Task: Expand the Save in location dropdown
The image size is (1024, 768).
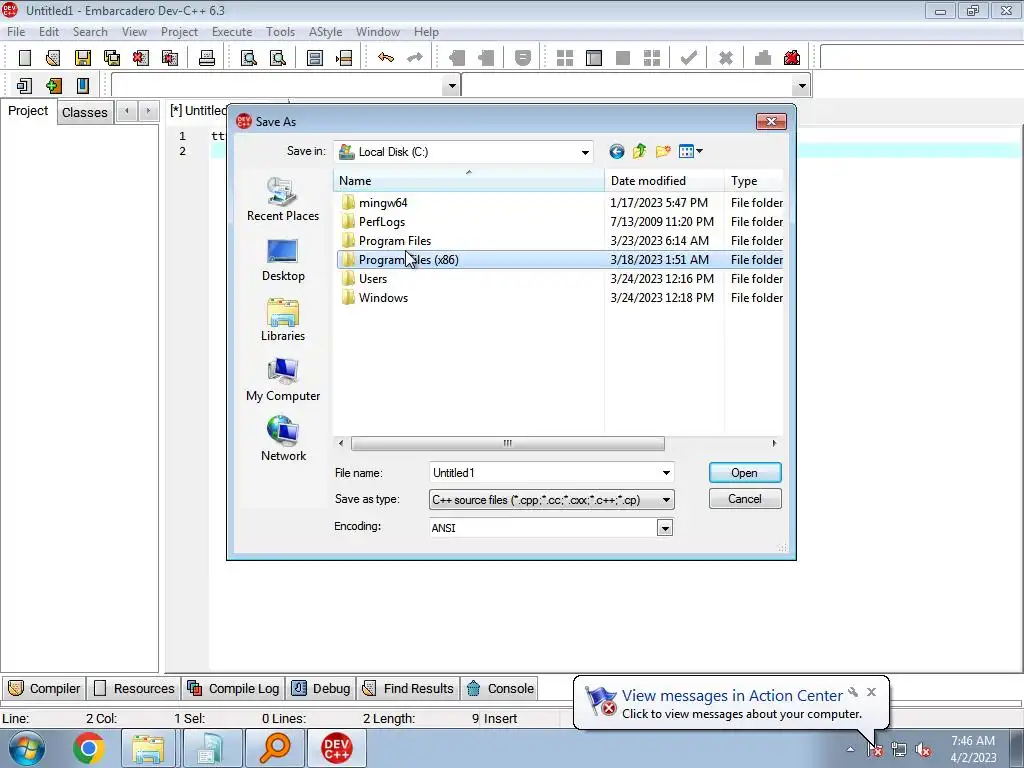Action: click(x=585, y=152)
